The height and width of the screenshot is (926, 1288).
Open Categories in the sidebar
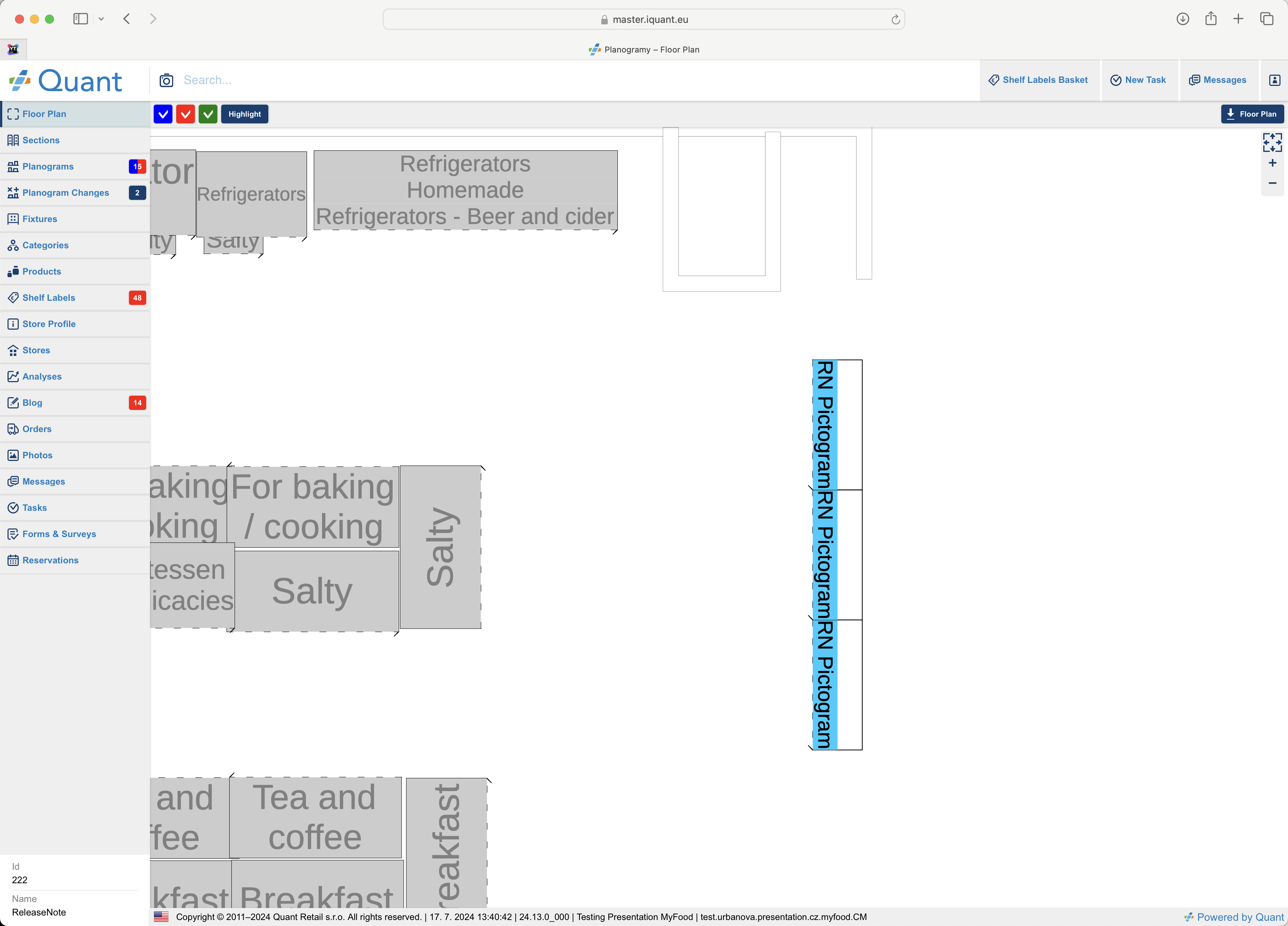click(75, 245)
